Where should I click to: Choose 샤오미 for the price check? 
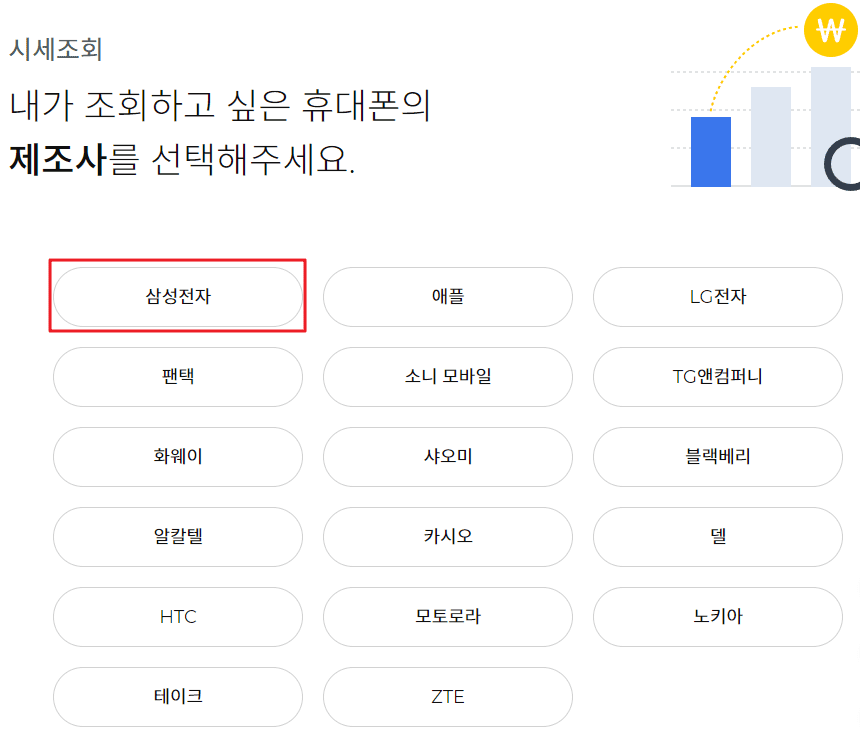pyautogui.click(x=447, y=457)
